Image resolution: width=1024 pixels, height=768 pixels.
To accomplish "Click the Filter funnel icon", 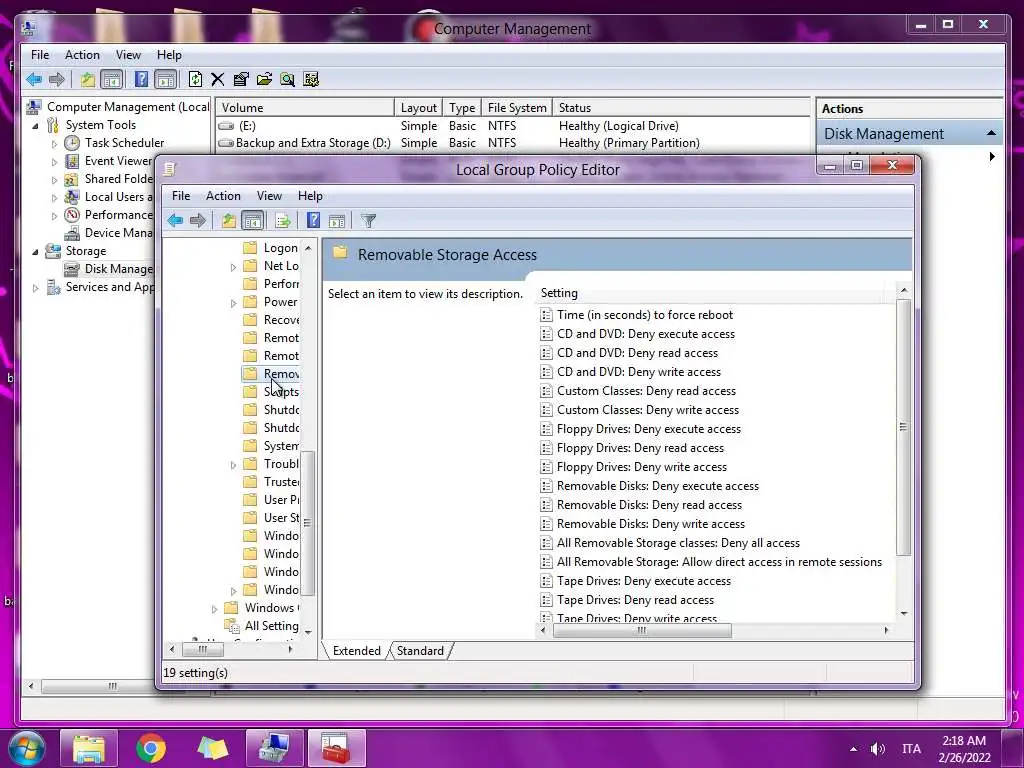I will (x=368, y=221).
